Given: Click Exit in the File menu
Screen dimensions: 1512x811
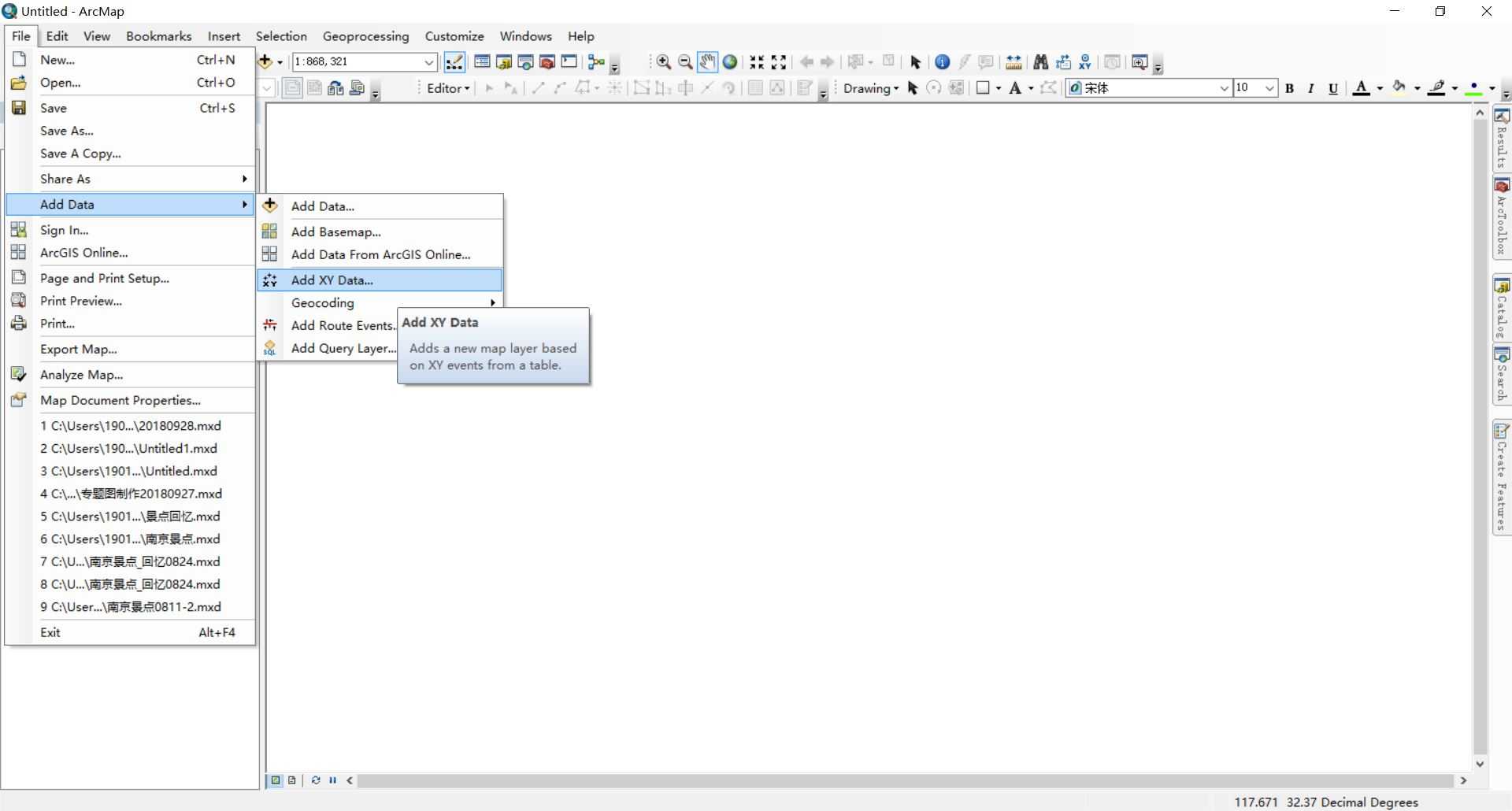Looking at the screenshot, I should pos(130,632).
